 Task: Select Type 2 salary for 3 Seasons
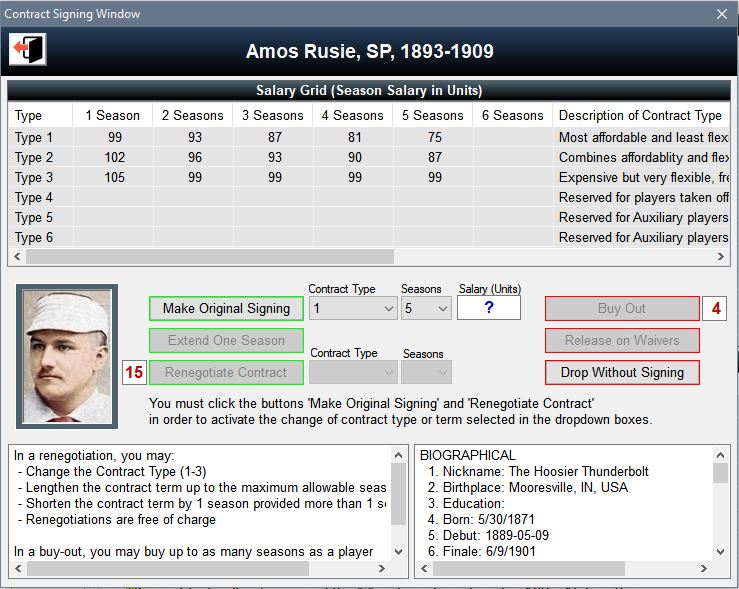(x=272, y=158)
